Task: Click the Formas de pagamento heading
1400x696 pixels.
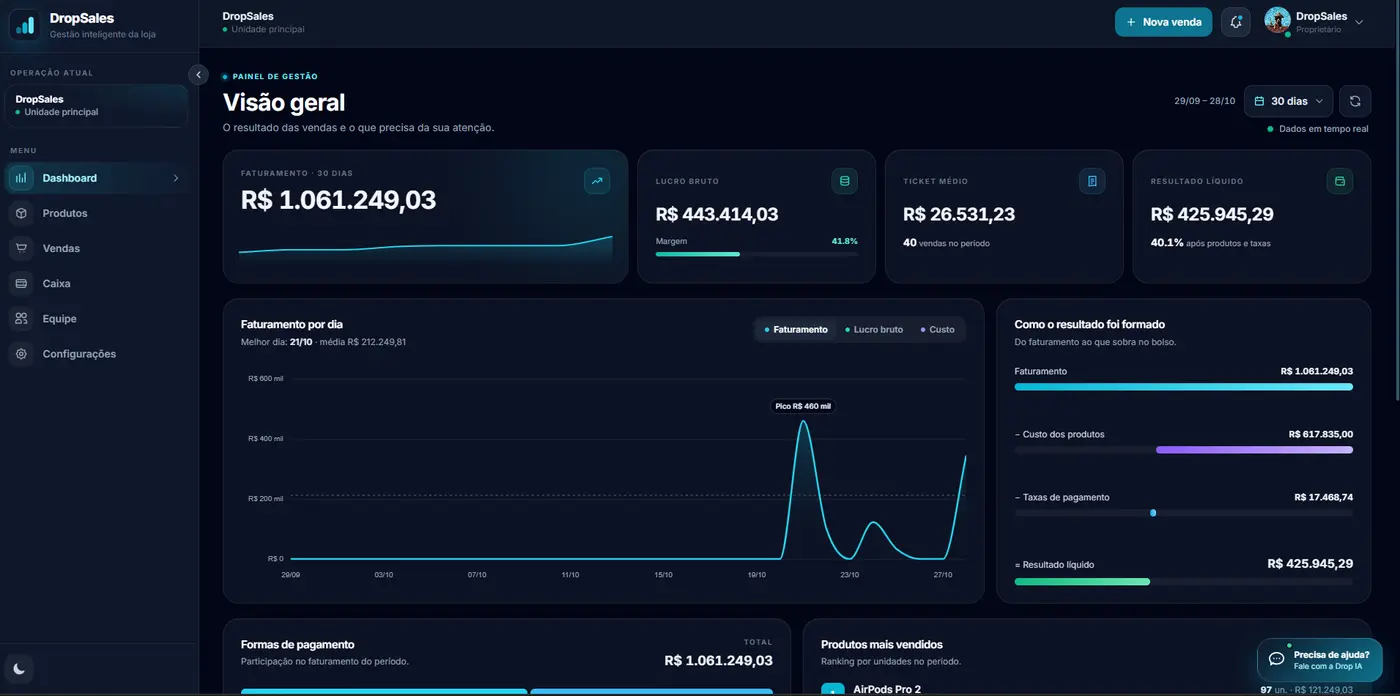Action: [x=298, y=645]
